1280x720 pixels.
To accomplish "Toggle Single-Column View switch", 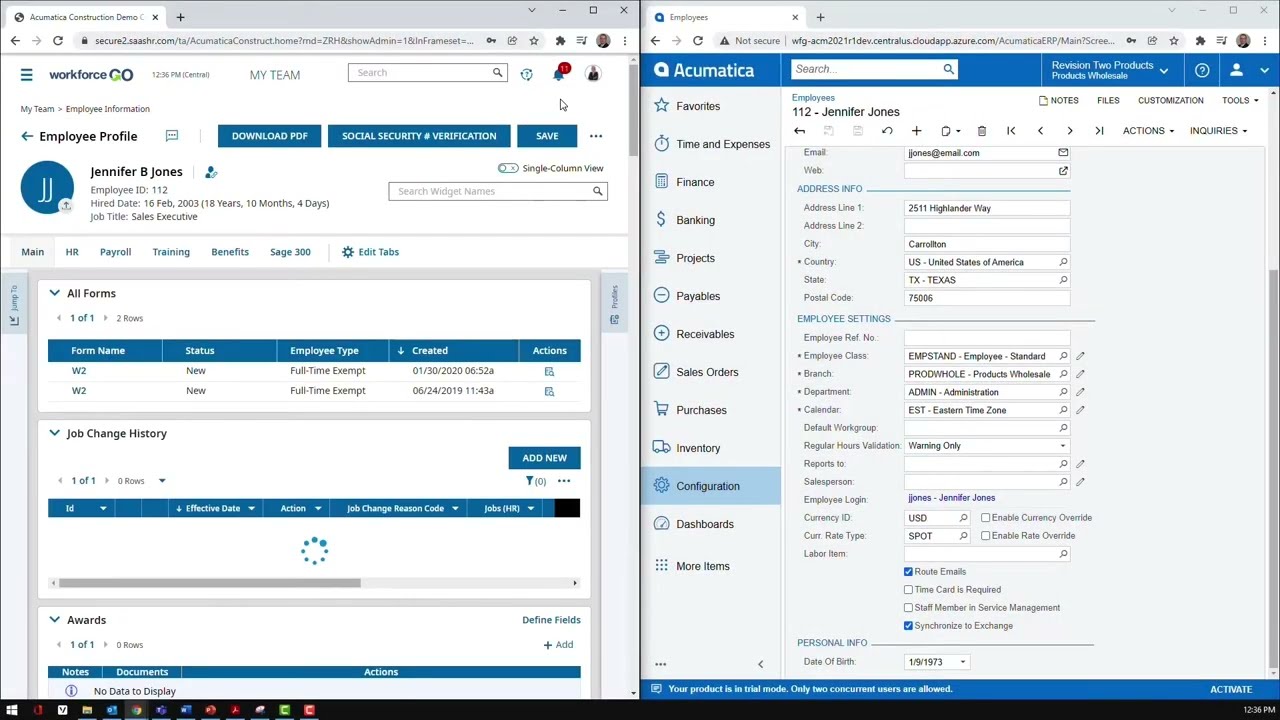I will click(508, 168).
